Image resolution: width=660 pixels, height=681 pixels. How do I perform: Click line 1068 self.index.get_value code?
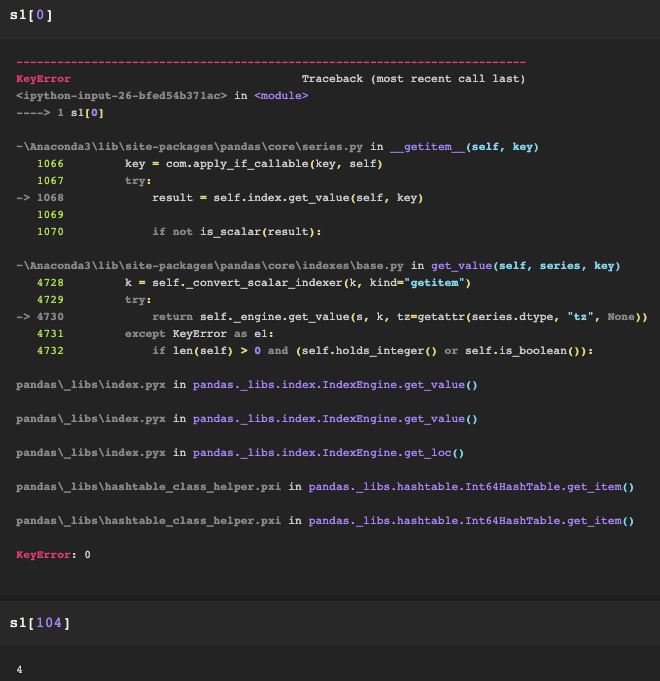point(287,198)
